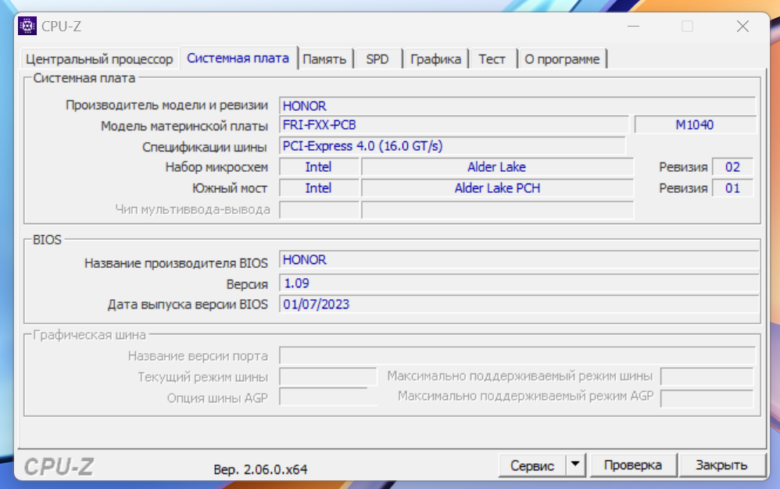Click the Спецификации шины label

(x=204, y=147)
